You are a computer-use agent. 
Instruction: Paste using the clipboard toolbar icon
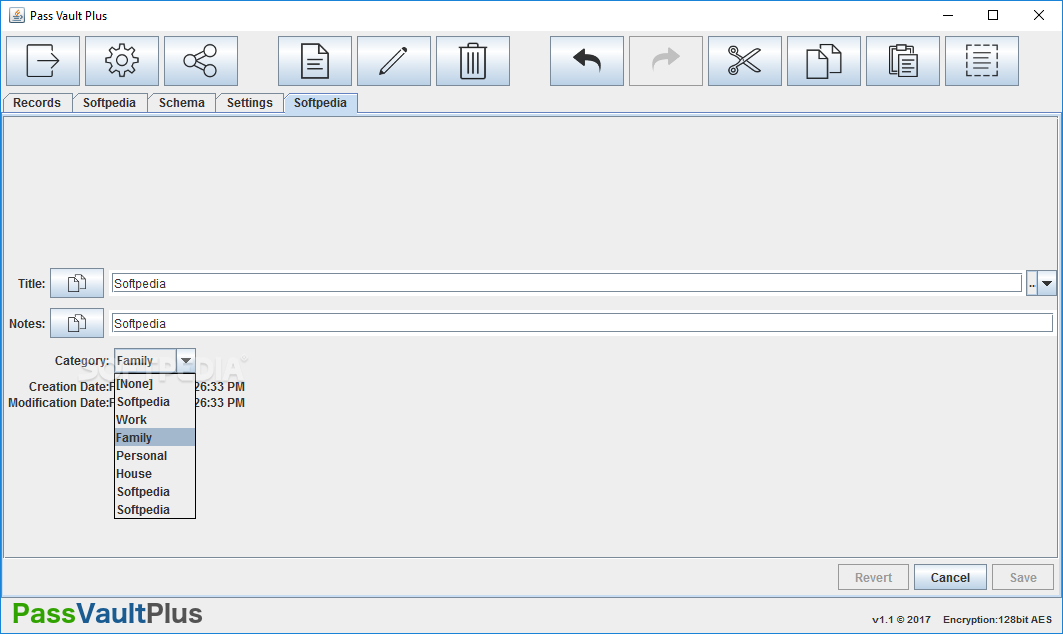pos(902,61)
